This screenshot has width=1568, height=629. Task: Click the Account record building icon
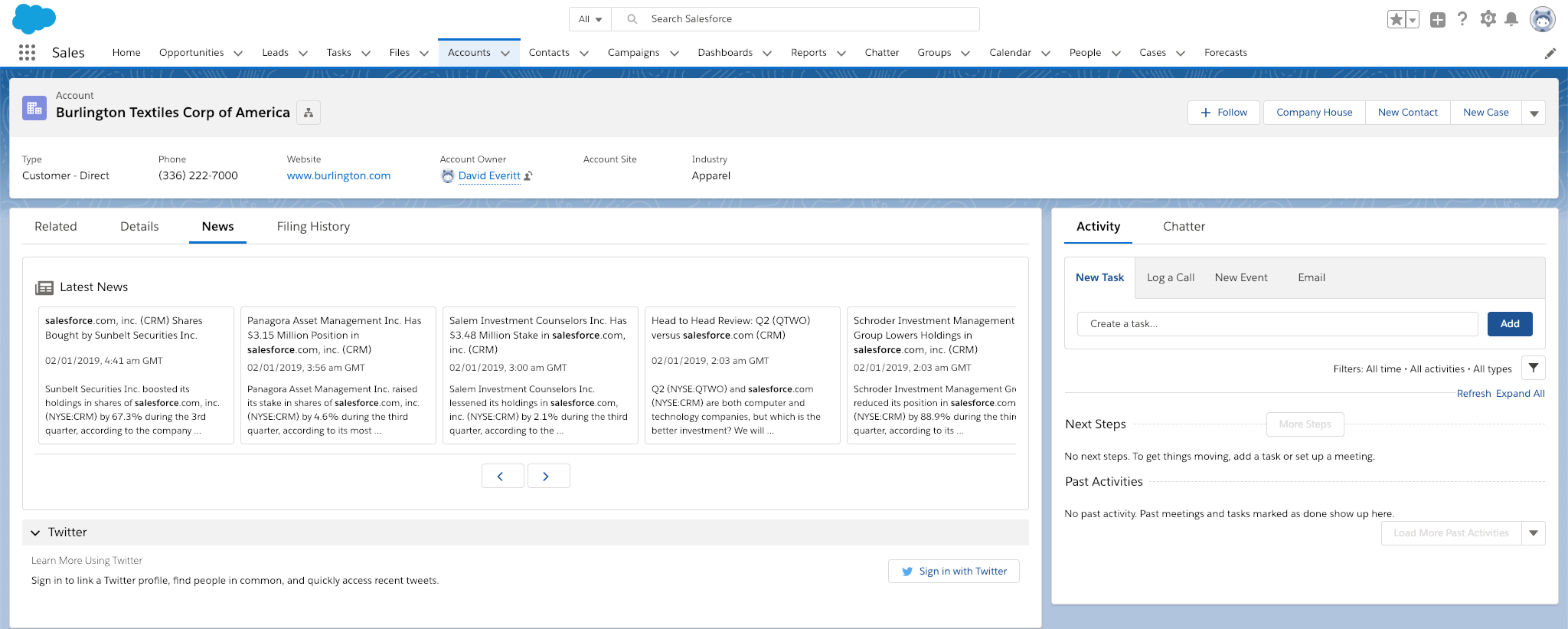(x=34, y=109)
